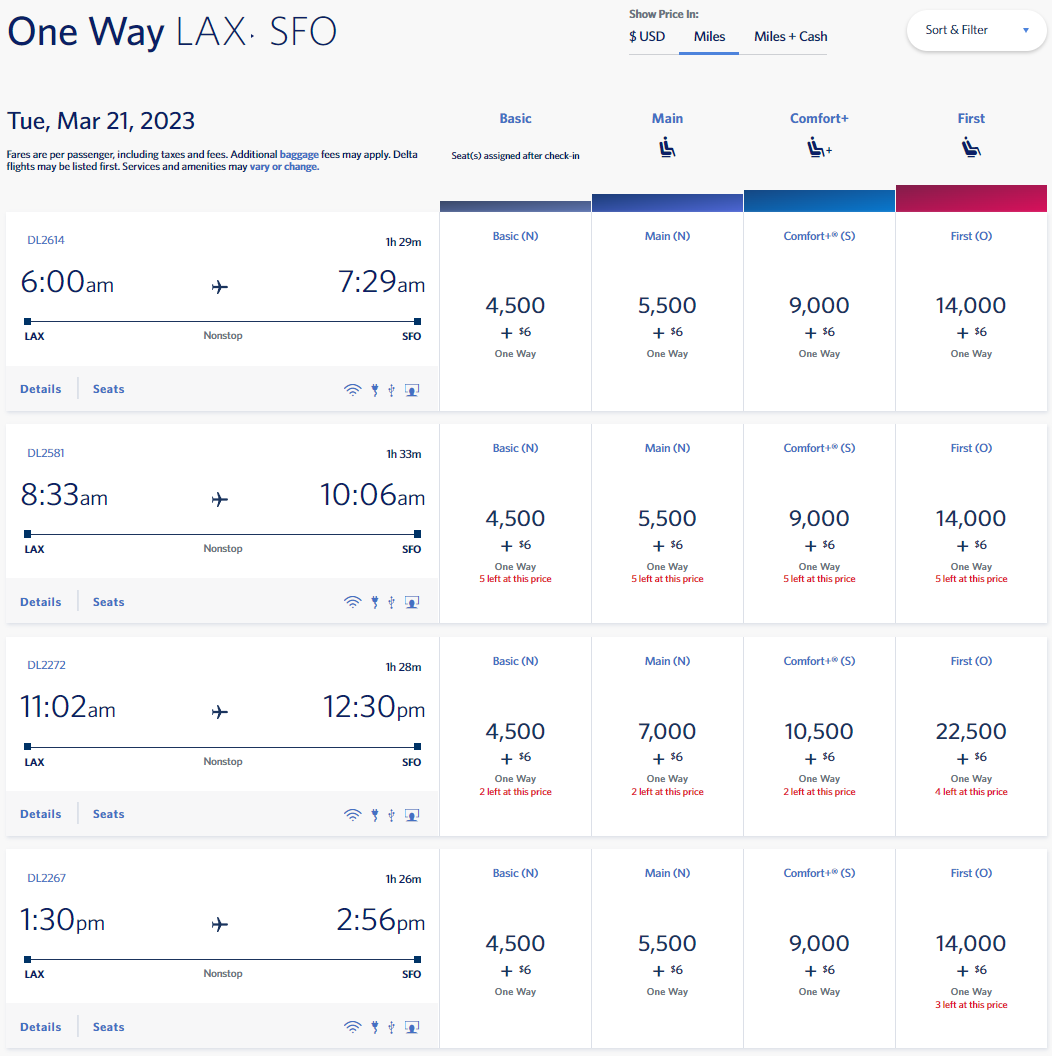Open Details for flight DL2267
Image resolution: width=1052 pixels, height=1056 pixels.
tap(40, 1027)
